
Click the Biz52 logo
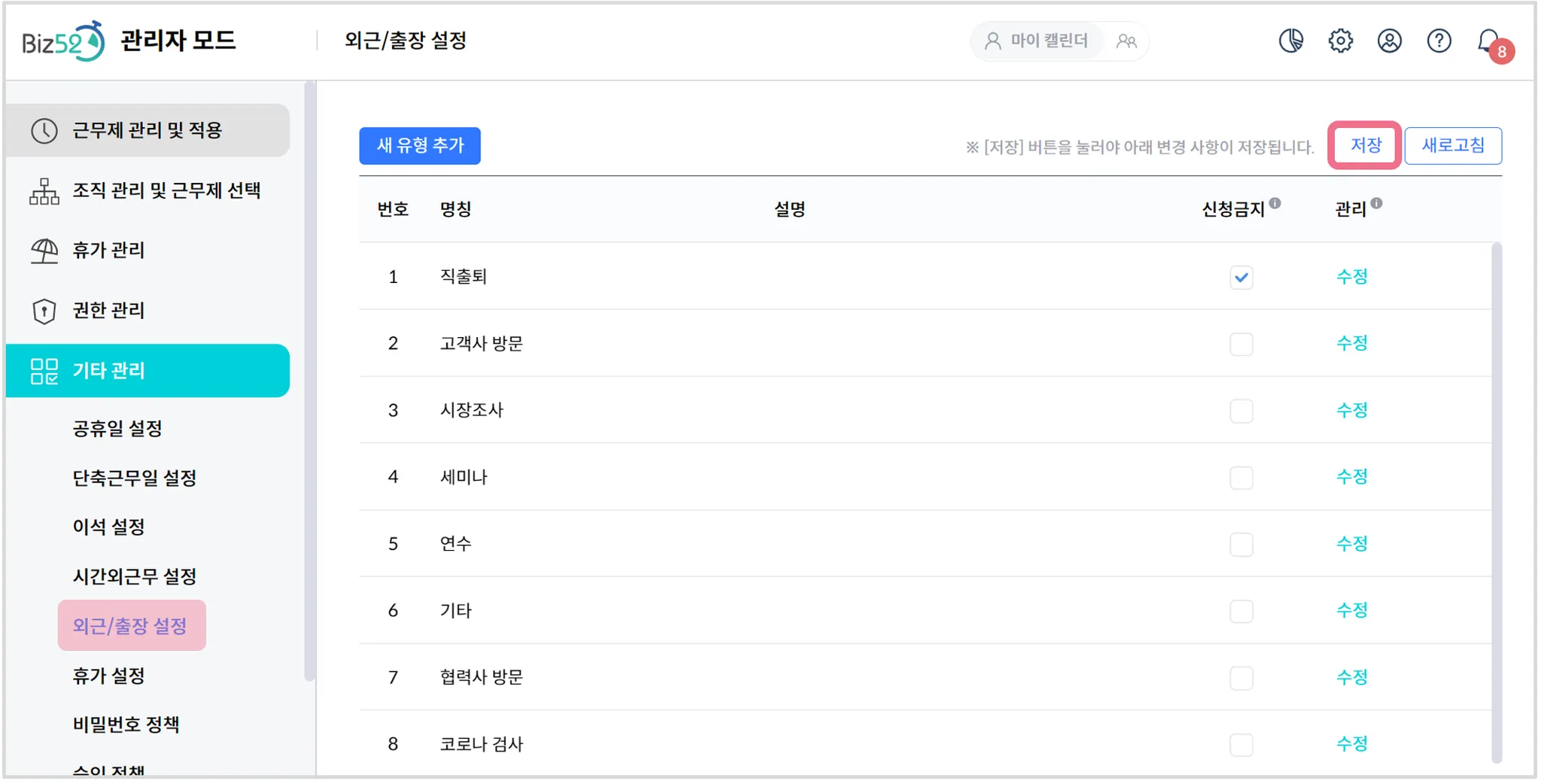coord(63,41)
